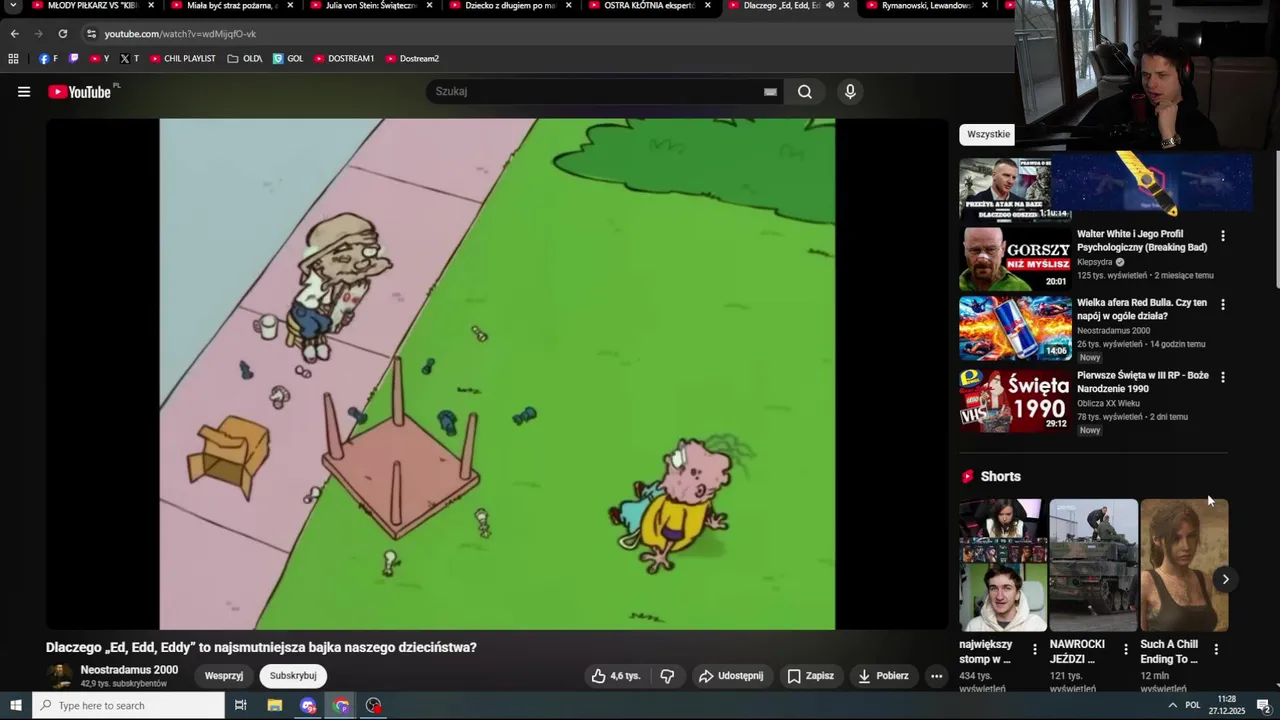Open File Explorer from the taskbar
Image resolution: width=1280 pixels, height=720 pixels.
point(275,706)
